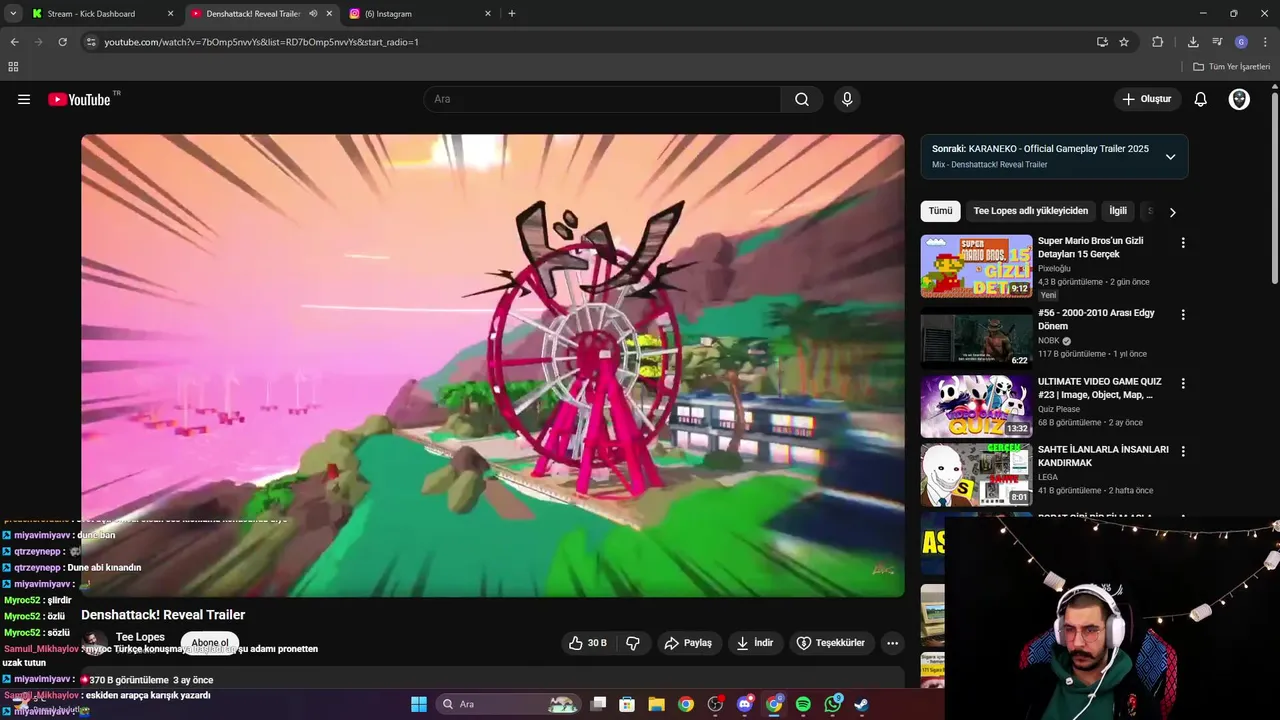Open Super Mario Bros thumbnail 9:12
This screenshot has width=1280, height=720.
coord(976,266)
